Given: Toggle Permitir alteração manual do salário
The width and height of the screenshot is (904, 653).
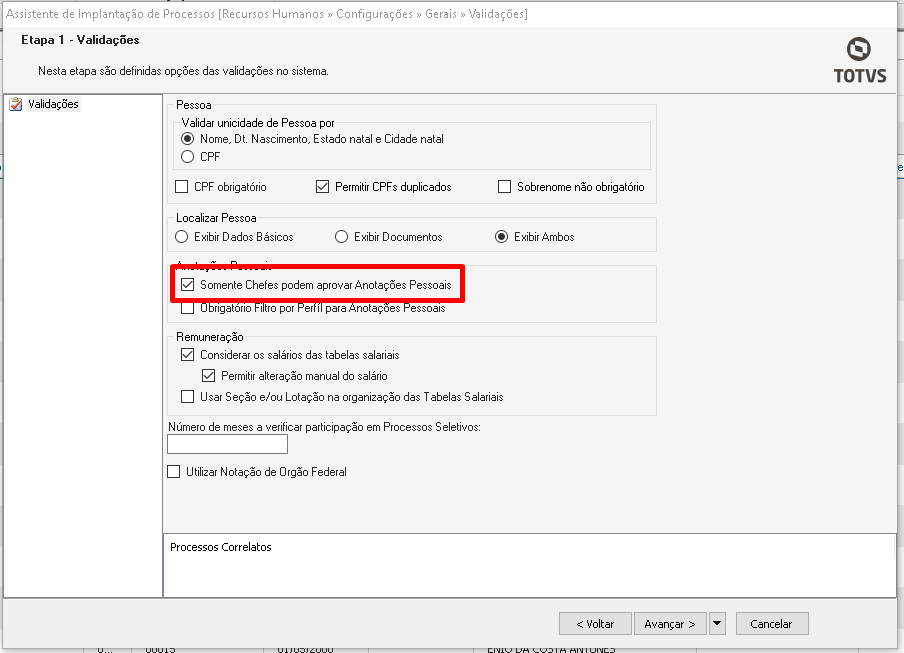Looking at the screenshot, I should [x=208, y=376].
